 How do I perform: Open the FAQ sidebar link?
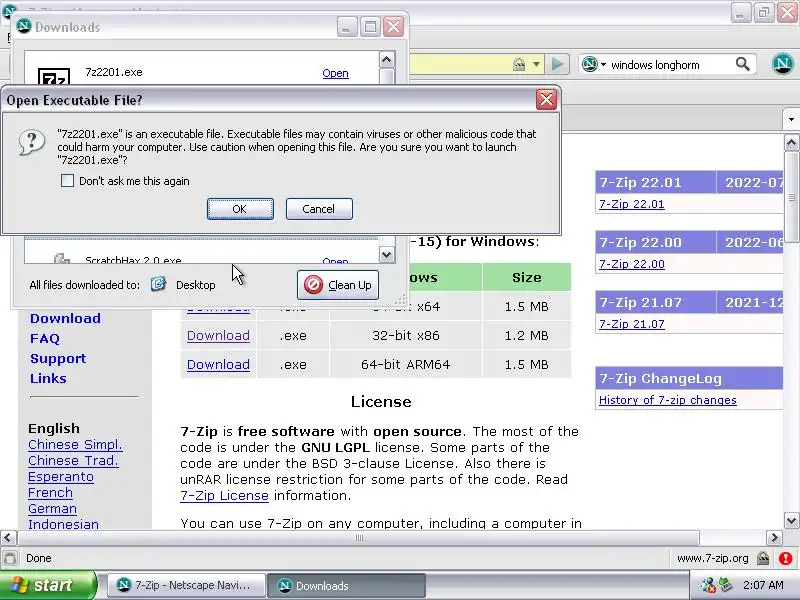pos(45,338)
